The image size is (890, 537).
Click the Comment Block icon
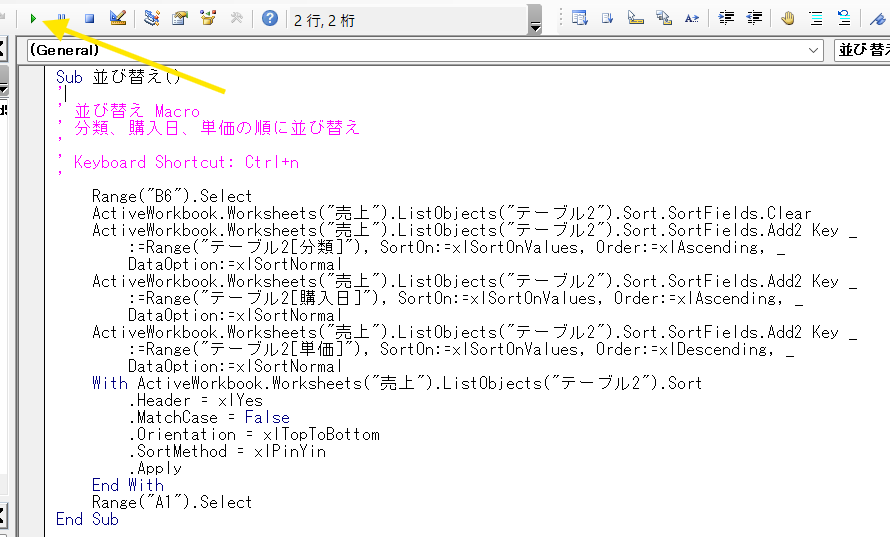pos(816,18)
